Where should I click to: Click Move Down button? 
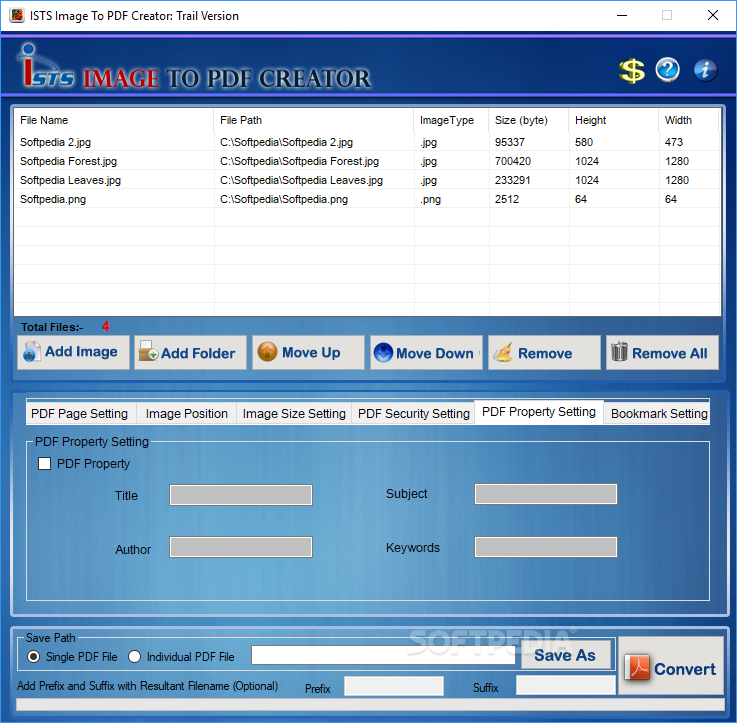click(x=426, y=352)
